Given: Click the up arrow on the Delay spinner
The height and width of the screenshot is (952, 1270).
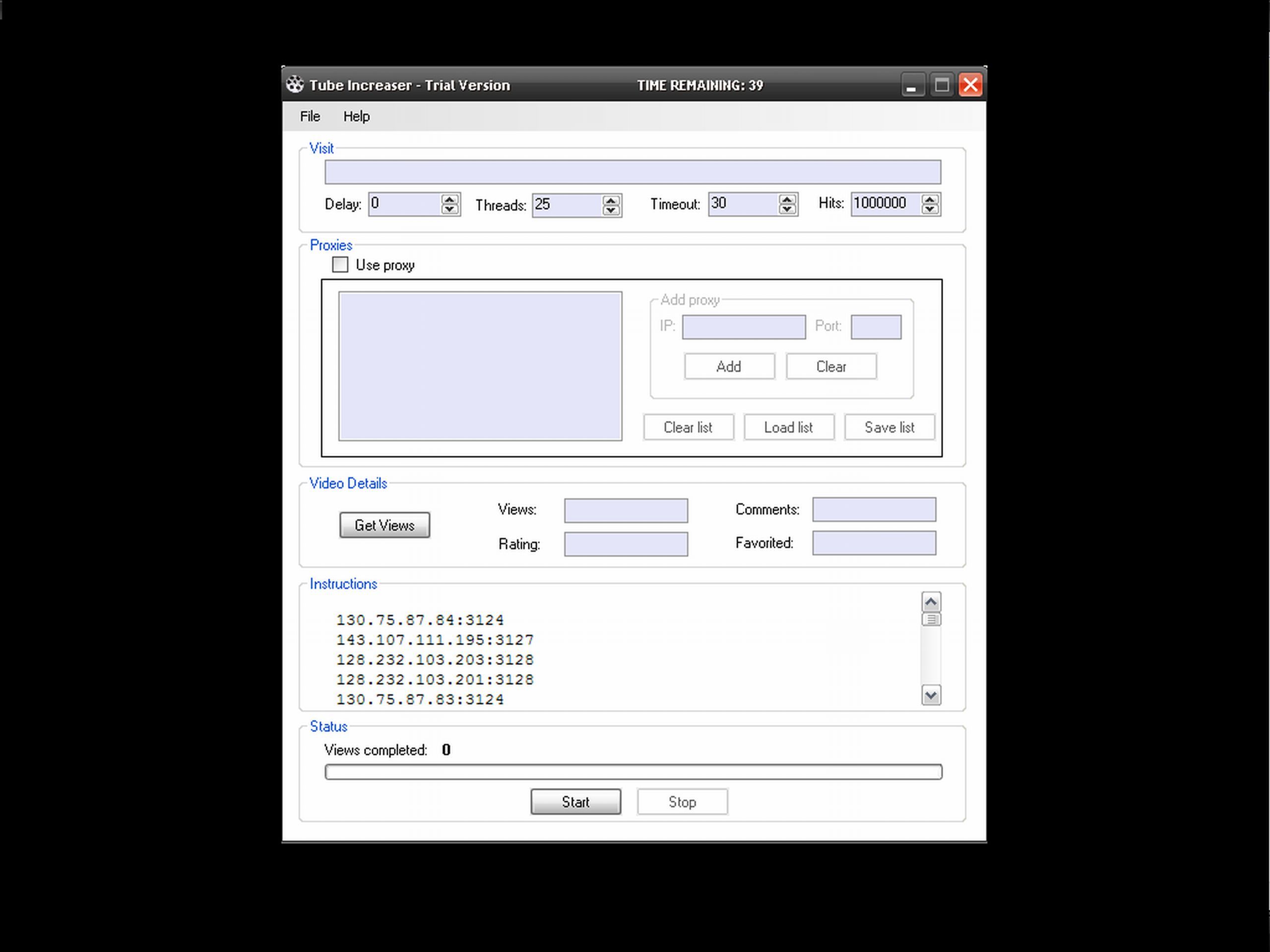Looking at the screenshot, I should coord(450,199).
